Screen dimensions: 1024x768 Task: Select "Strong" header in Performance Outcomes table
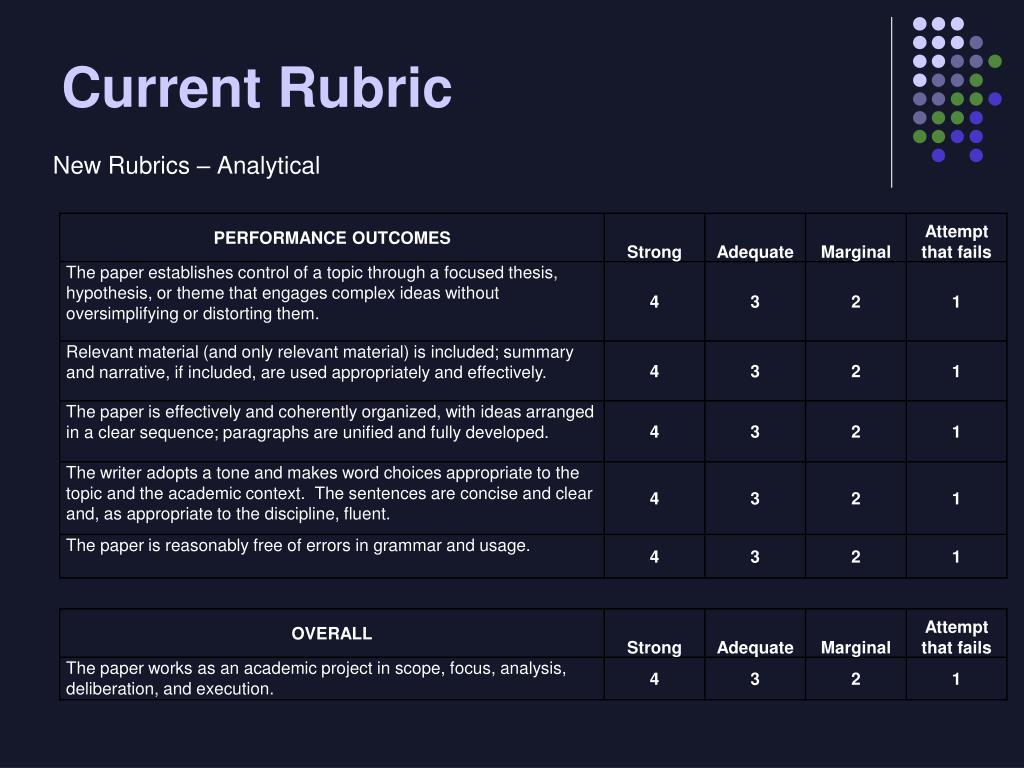(x=654, y=252)
